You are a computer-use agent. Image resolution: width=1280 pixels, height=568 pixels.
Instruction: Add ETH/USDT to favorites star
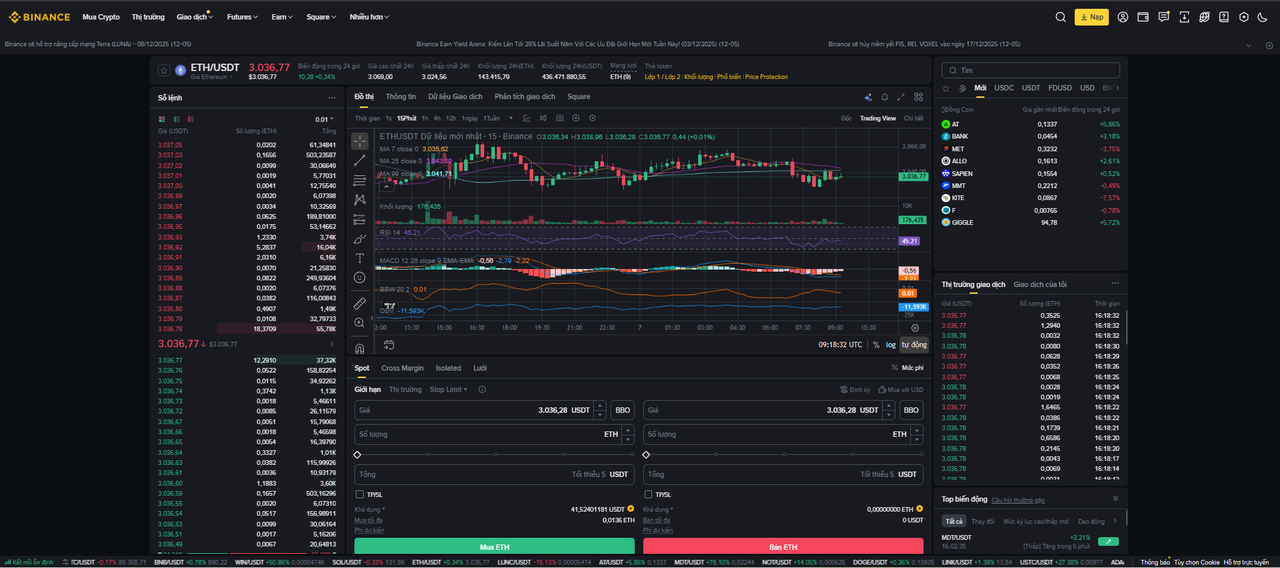(164, 70)
